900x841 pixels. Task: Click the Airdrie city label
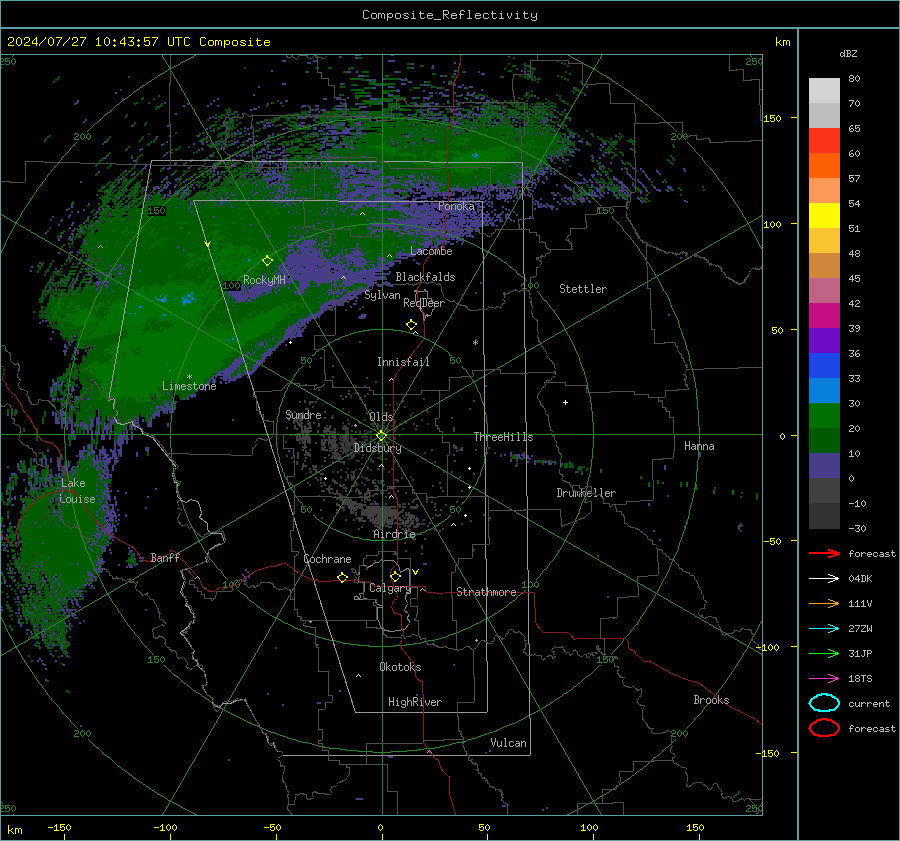tap(394, 534)
